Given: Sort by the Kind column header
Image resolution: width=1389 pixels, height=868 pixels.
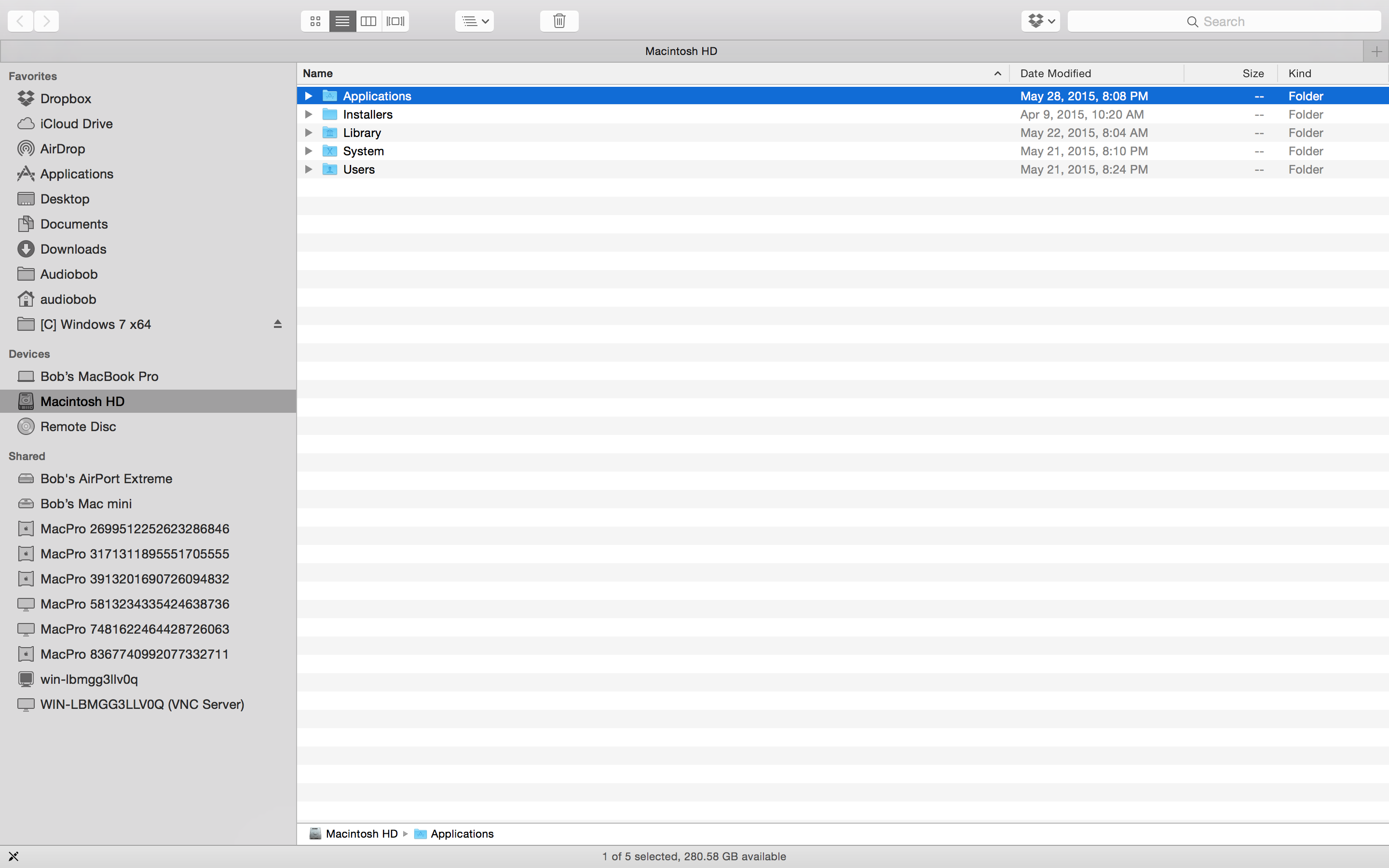Looking at the screenshot, I should point(1333,73).
